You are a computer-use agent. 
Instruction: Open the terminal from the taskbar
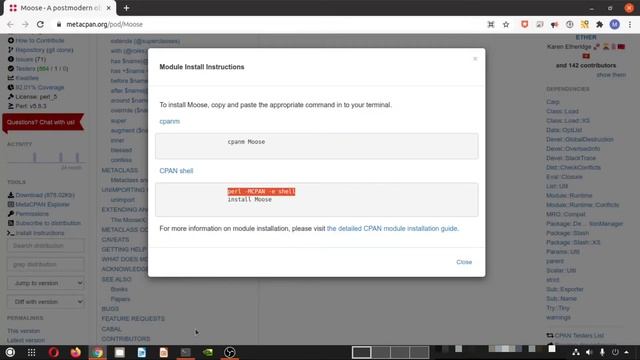pos(186,352)
